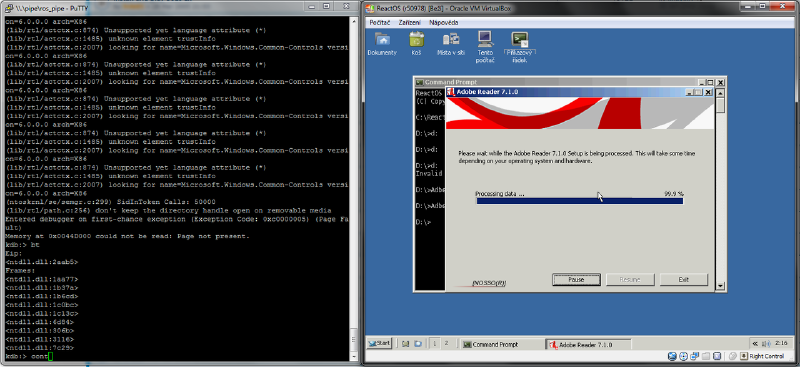This screenshot has width=800, height=367.
Task: Click the volume tray icon in ReactOS
Action: 765,344
